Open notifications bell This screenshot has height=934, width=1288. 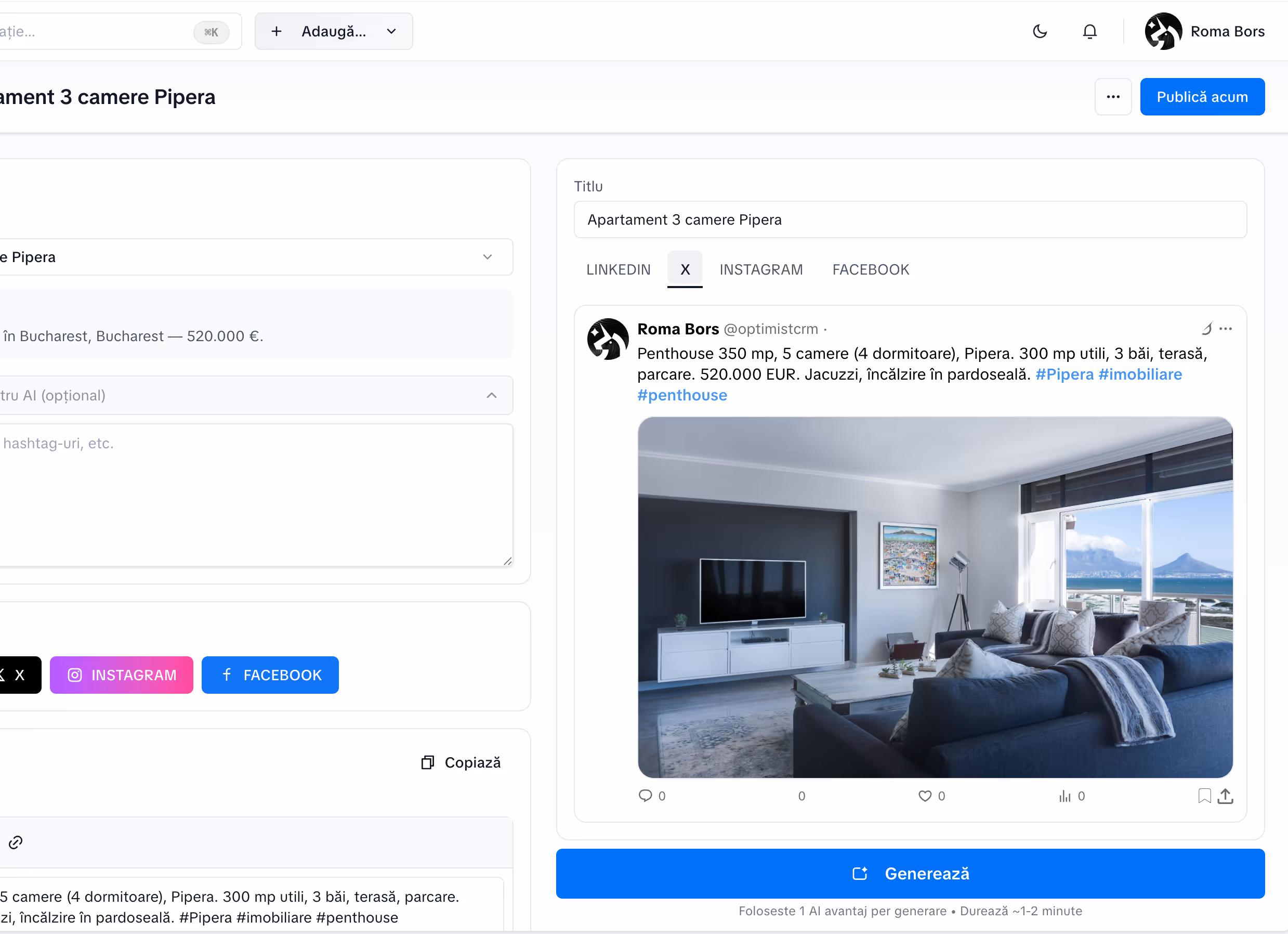(1089, 31)
